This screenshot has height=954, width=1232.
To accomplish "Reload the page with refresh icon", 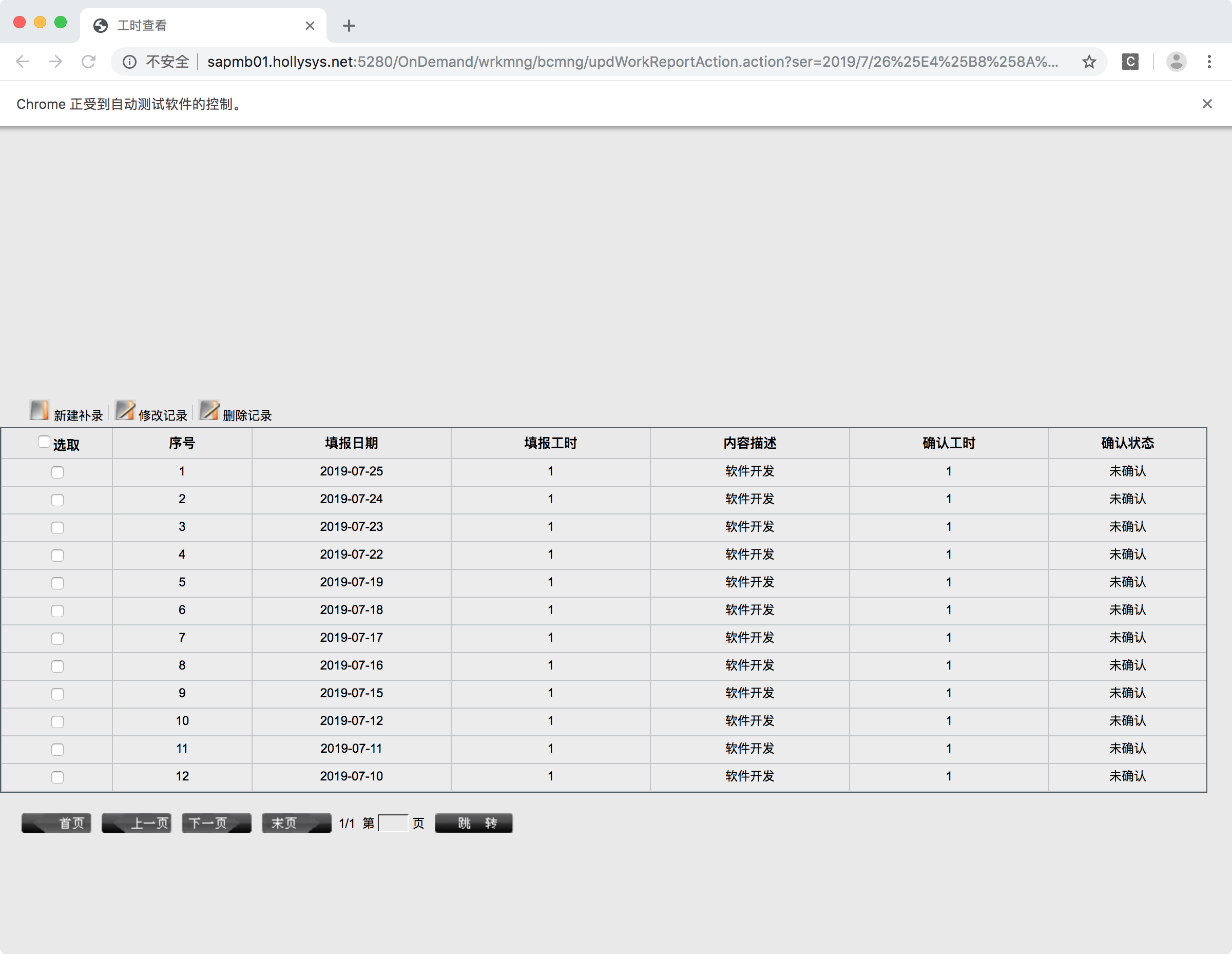I will (x=89, y=62).
